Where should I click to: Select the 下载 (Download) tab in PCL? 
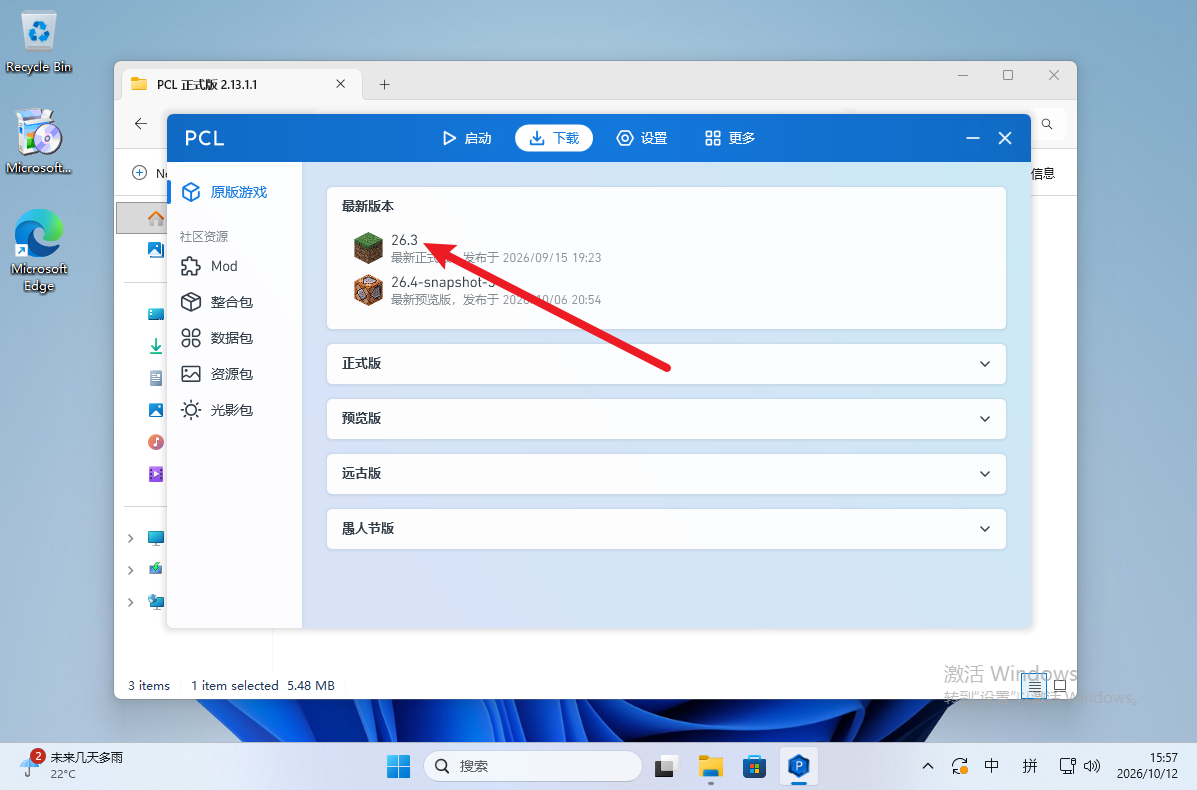[x=553, y=138]
